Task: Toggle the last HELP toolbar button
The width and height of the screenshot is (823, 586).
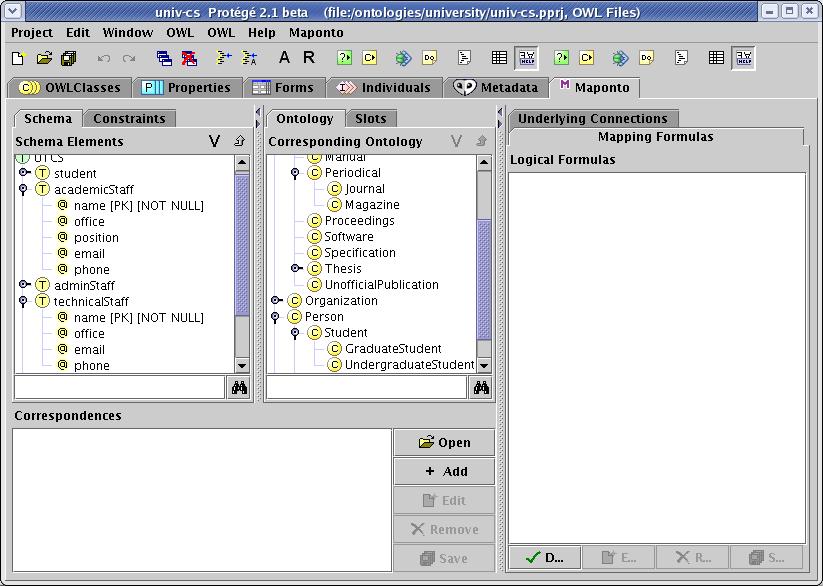Action: pos(744,58)
